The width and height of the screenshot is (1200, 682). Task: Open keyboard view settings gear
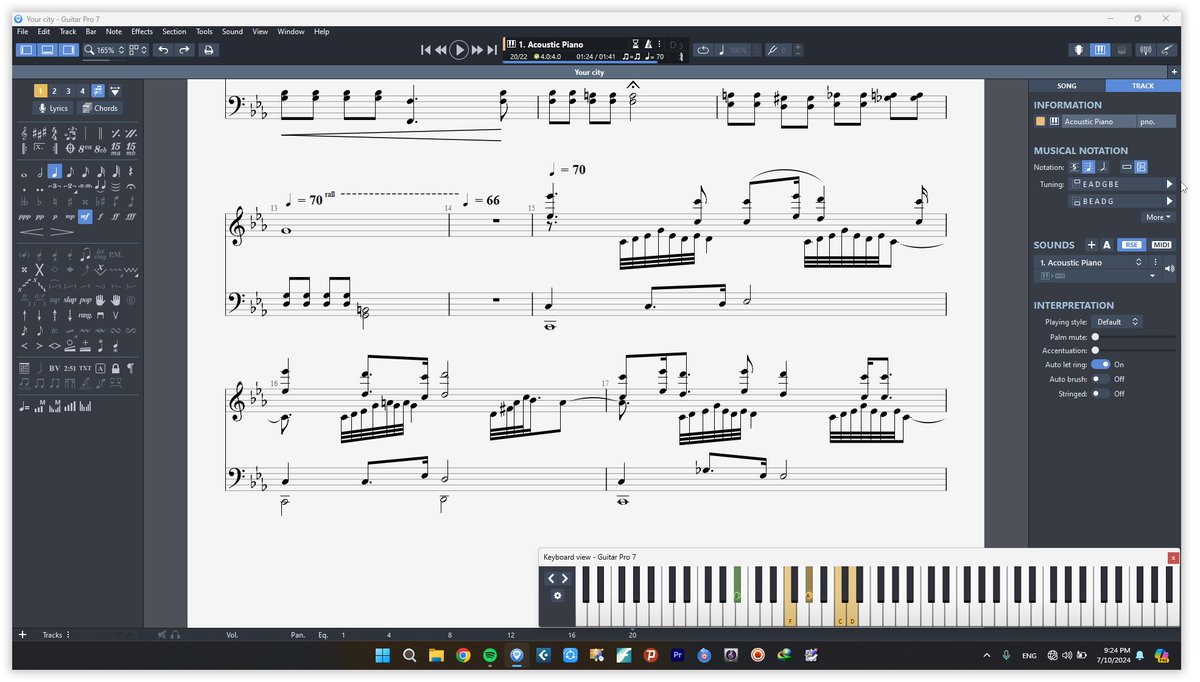pos(557,595)
